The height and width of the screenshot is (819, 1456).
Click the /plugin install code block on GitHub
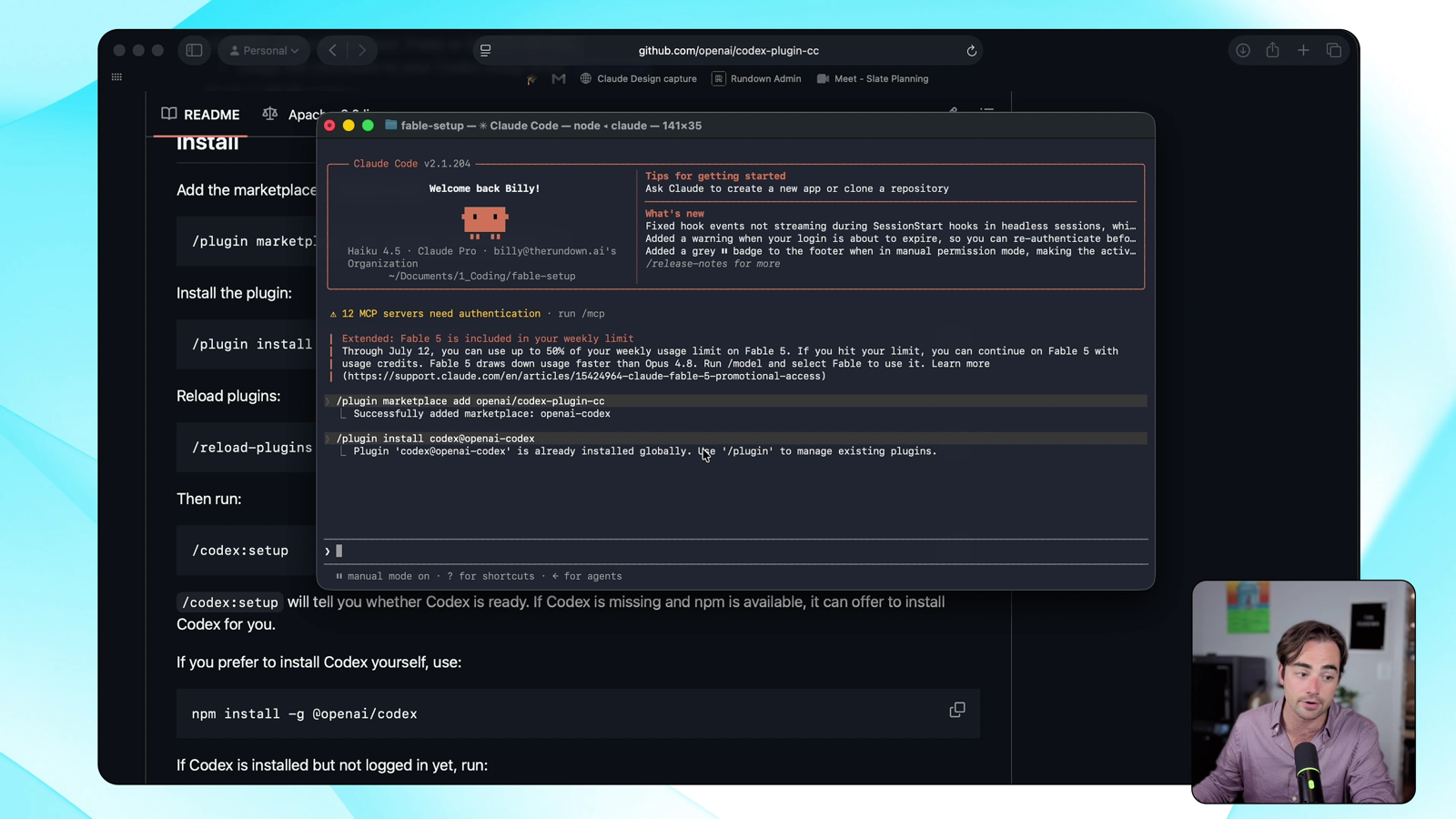pos(247,344)
